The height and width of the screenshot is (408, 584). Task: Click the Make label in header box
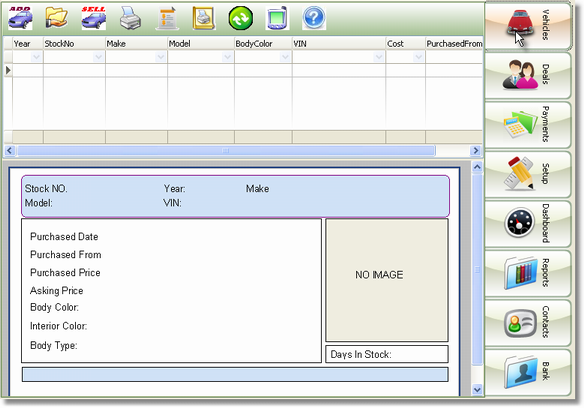257,189
